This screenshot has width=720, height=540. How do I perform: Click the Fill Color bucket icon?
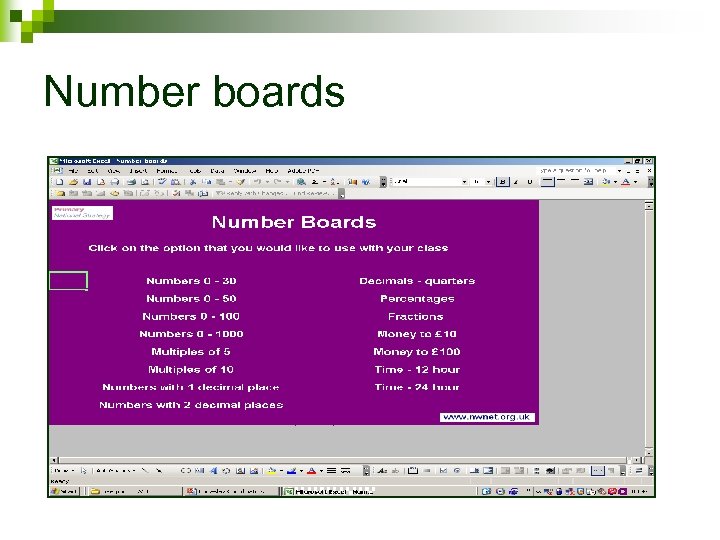pos(606,182)
